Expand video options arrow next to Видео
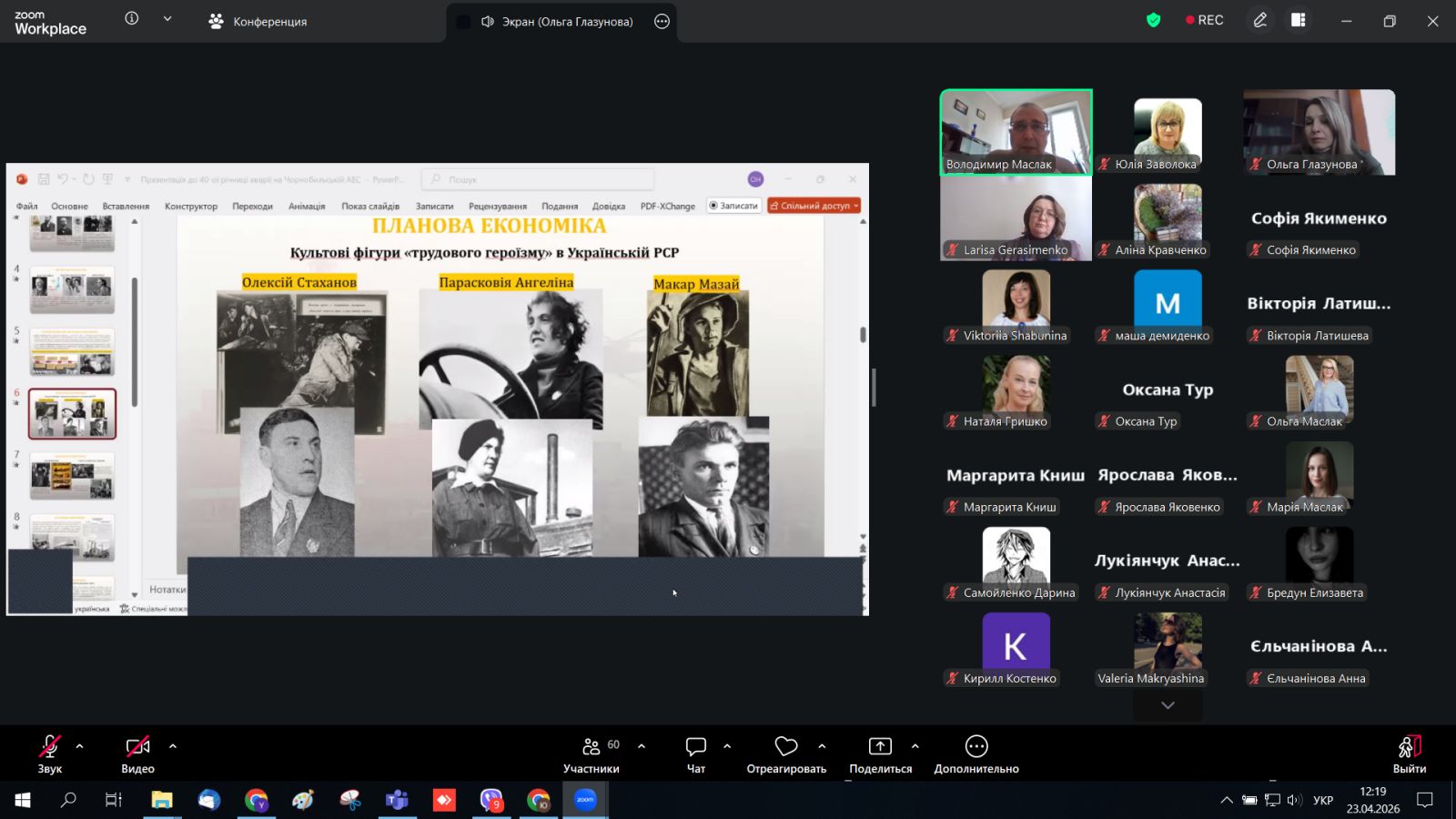Viewport: 1456px width, 819px height. (173, 746)
